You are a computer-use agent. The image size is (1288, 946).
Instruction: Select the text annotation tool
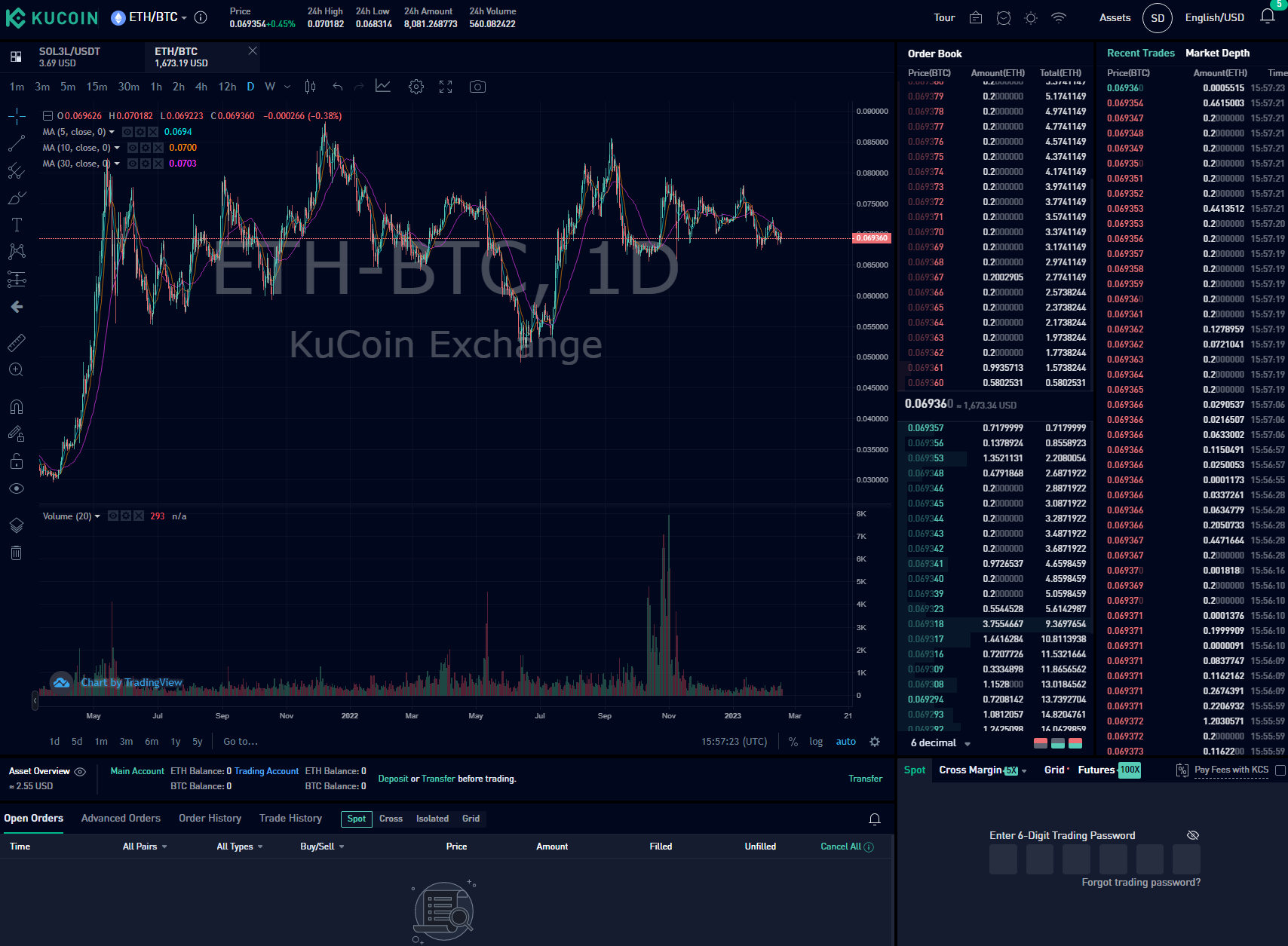pyautogui.click(x=17, y=225)
